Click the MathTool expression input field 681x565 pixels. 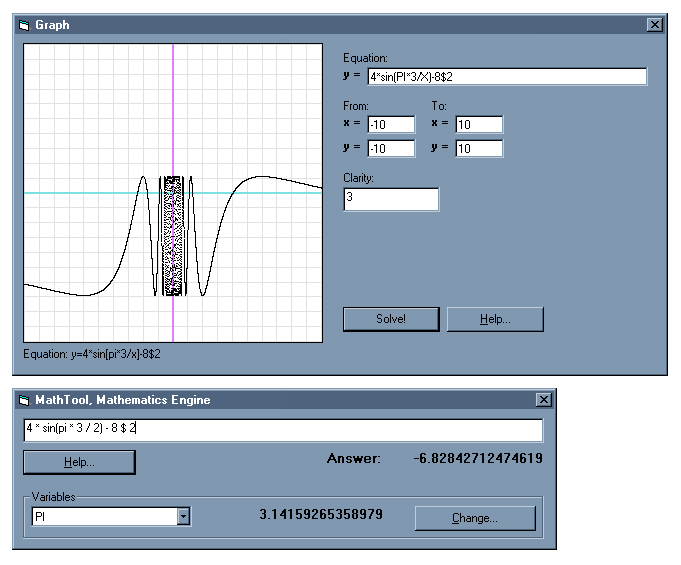(283, 430)
